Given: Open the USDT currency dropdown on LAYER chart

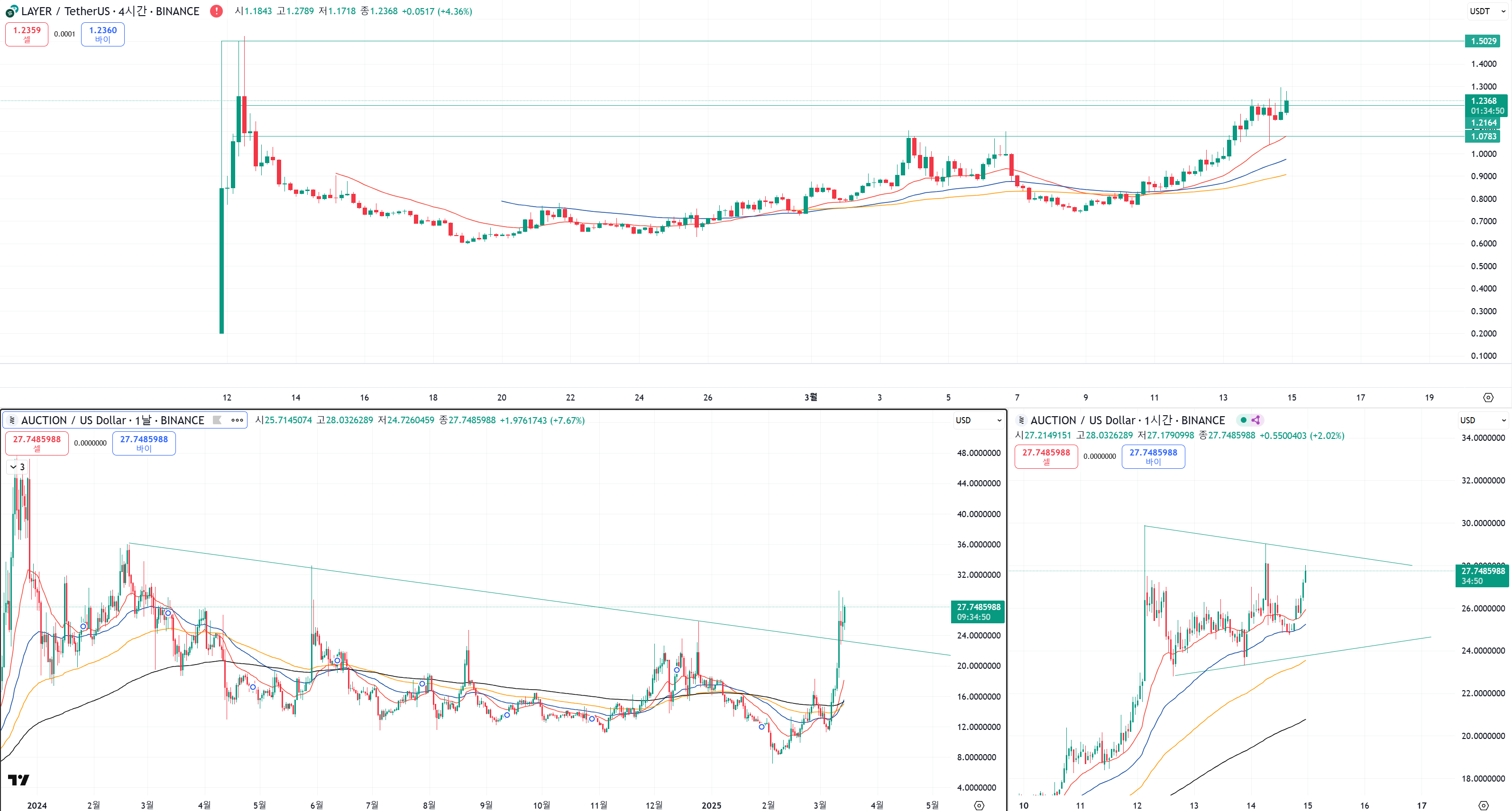Looking at the screenshot, I should tap(1487, 11).
